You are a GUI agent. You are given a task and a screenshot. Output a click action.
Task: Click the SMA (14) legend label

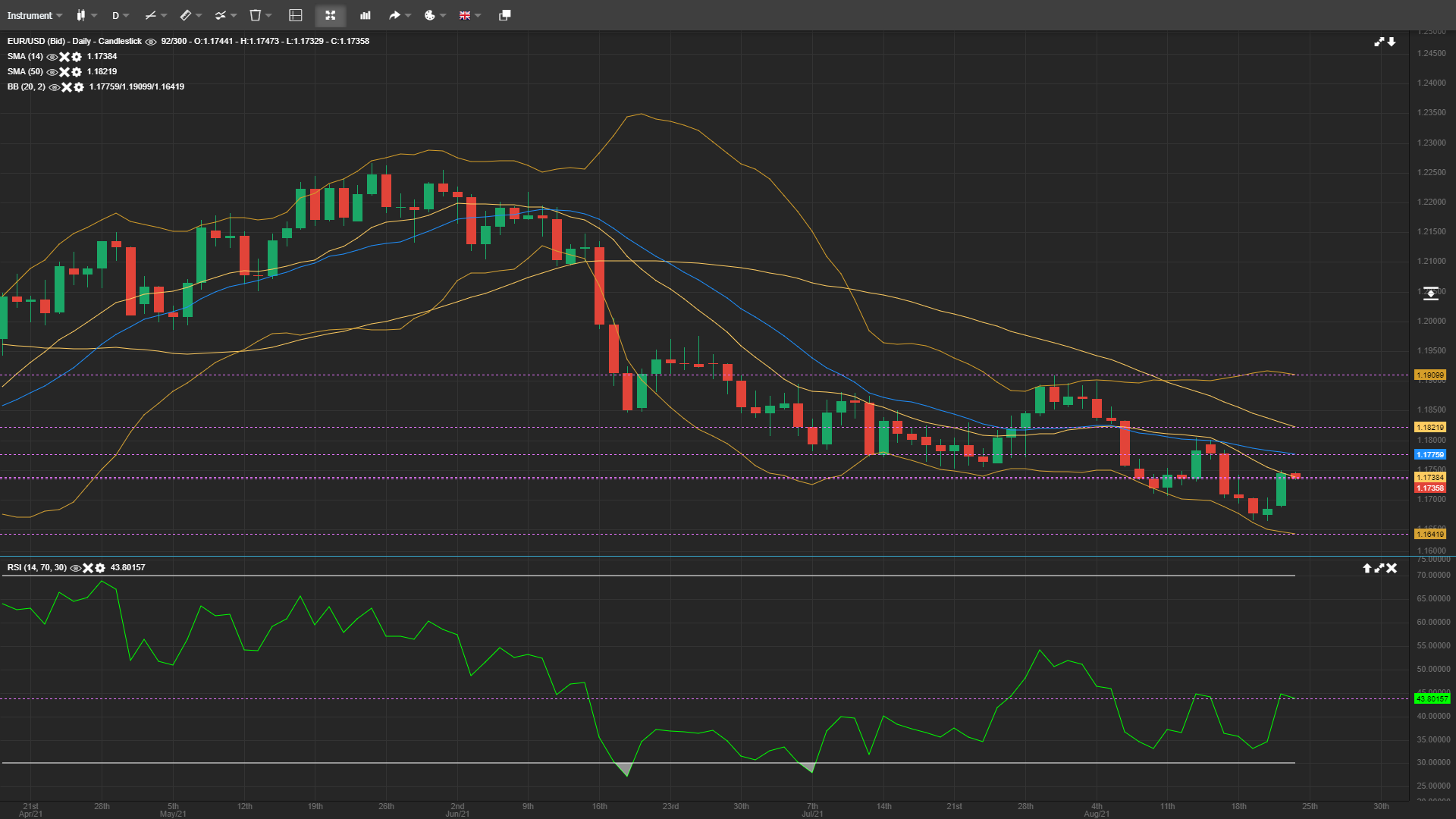point(25,57)
